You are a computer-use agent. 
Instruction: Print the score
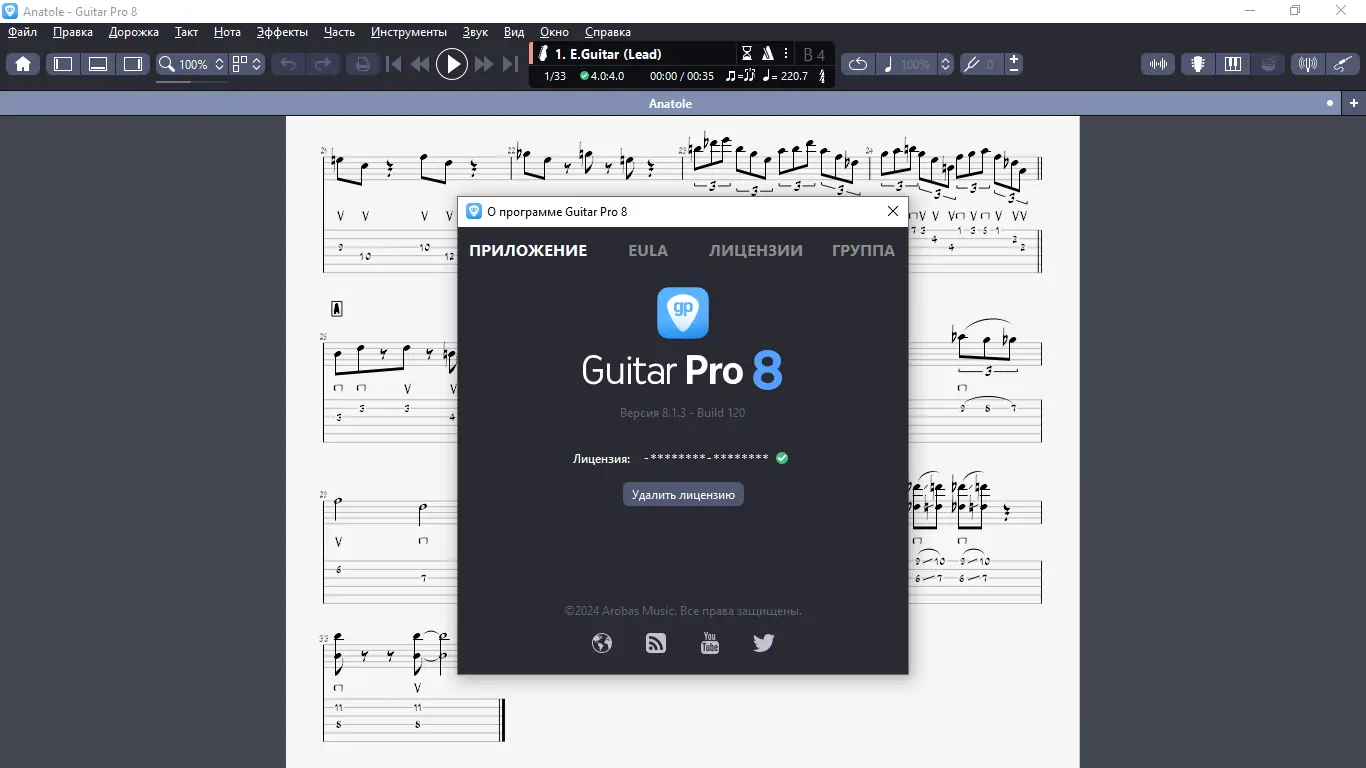coord(362,64)
